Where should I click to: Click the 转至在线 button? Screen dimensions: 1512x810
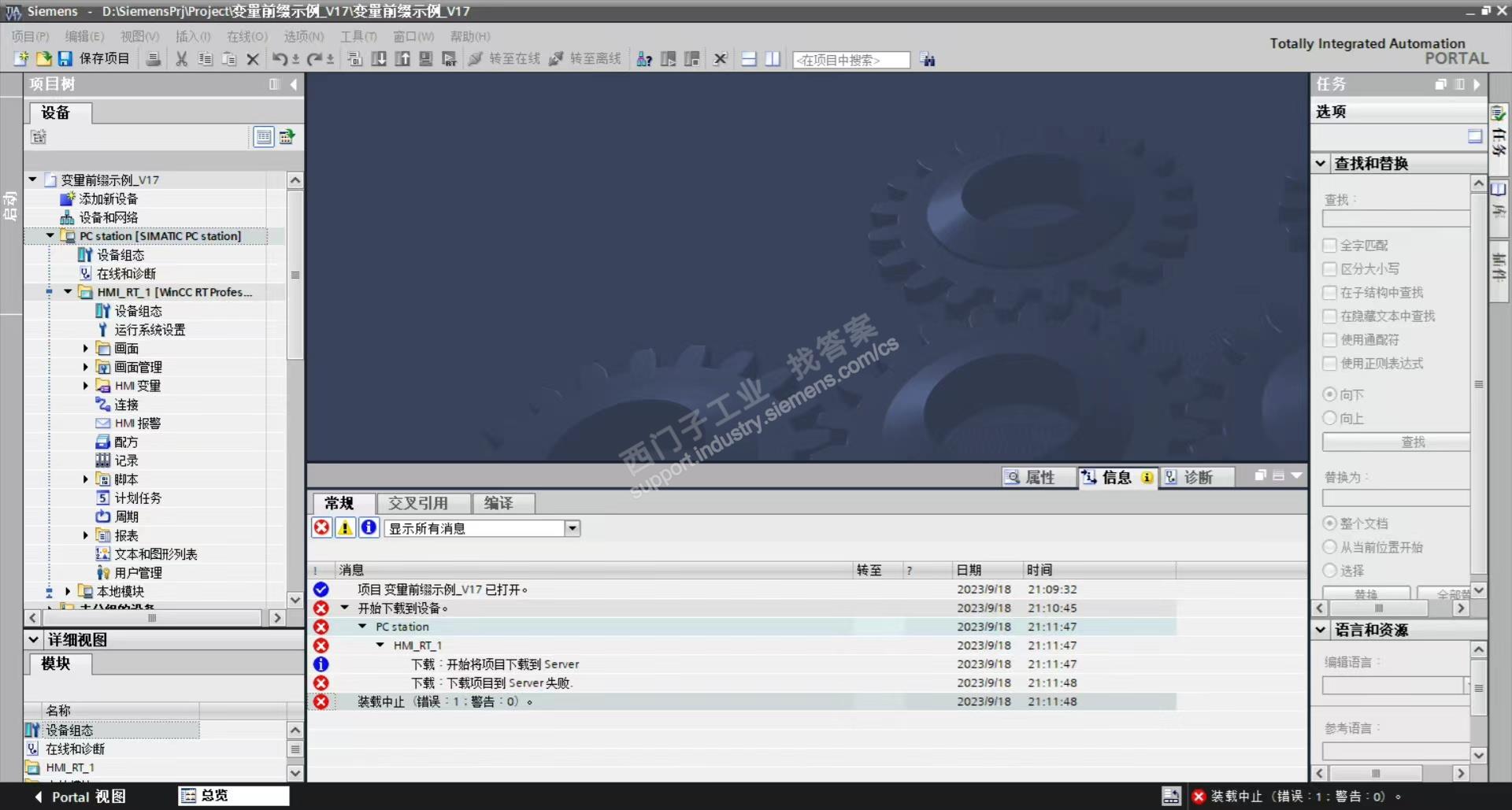(x=505, y=59)
